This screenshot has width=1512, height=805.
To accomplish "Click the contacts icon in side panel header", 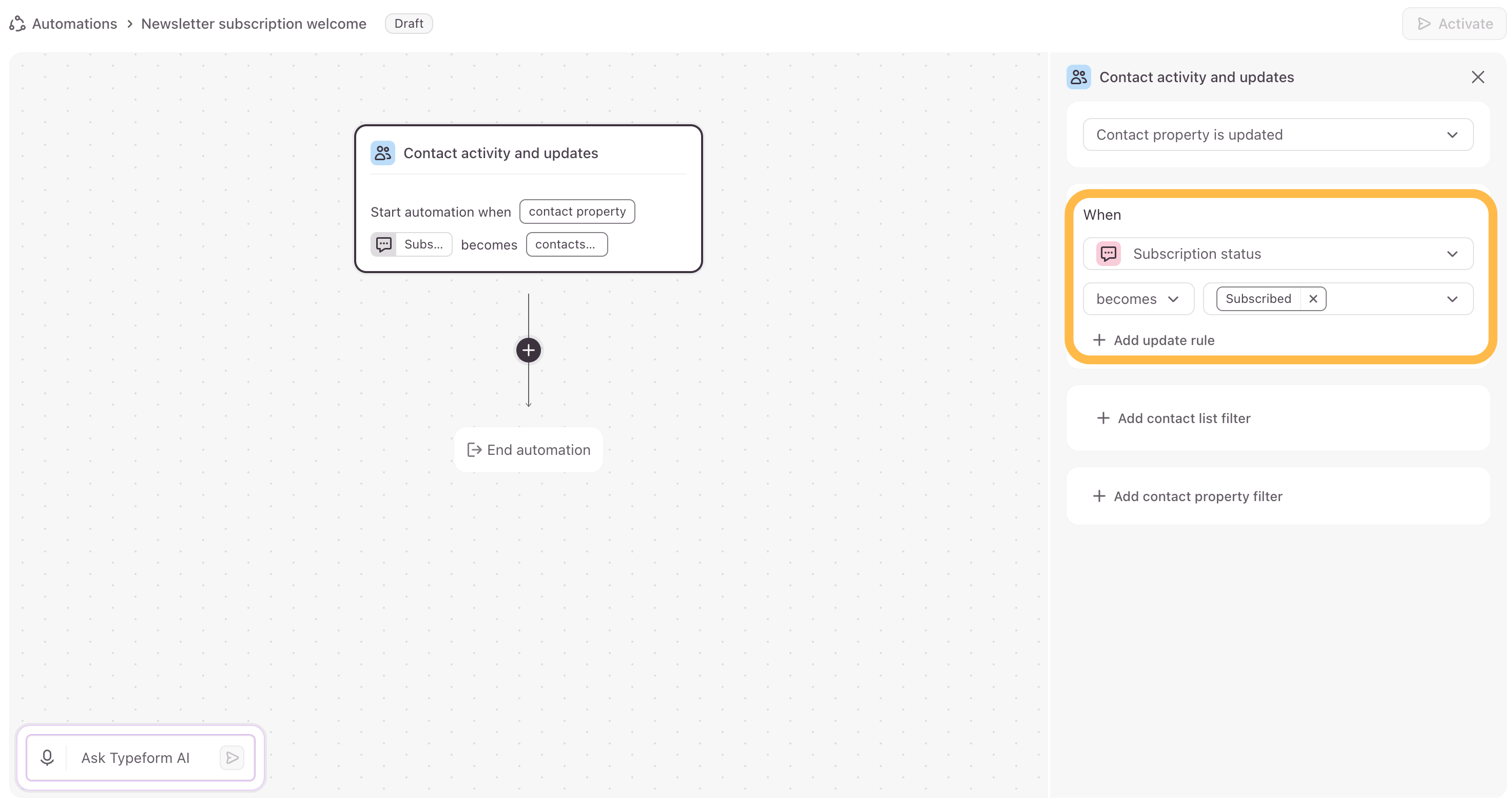I will tap(1079, 77).
